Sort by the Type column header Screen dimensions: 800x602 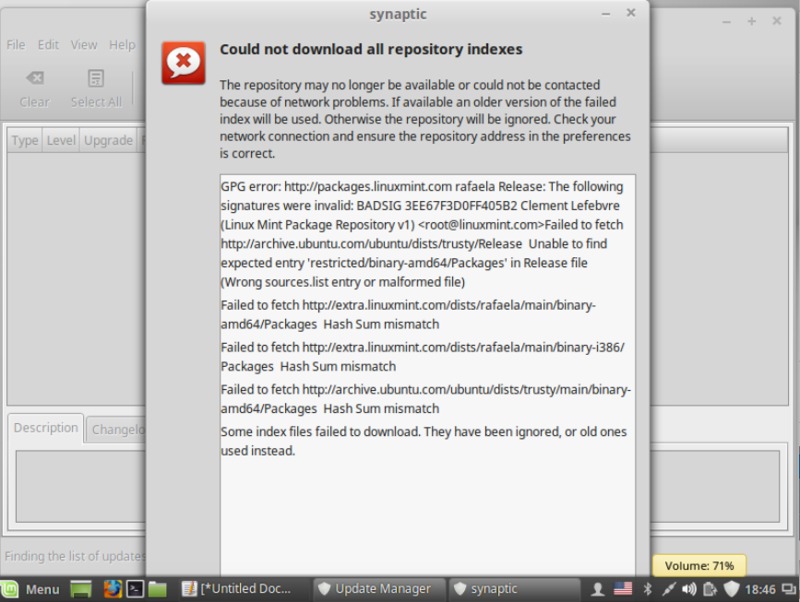click(x=25, y=141)
